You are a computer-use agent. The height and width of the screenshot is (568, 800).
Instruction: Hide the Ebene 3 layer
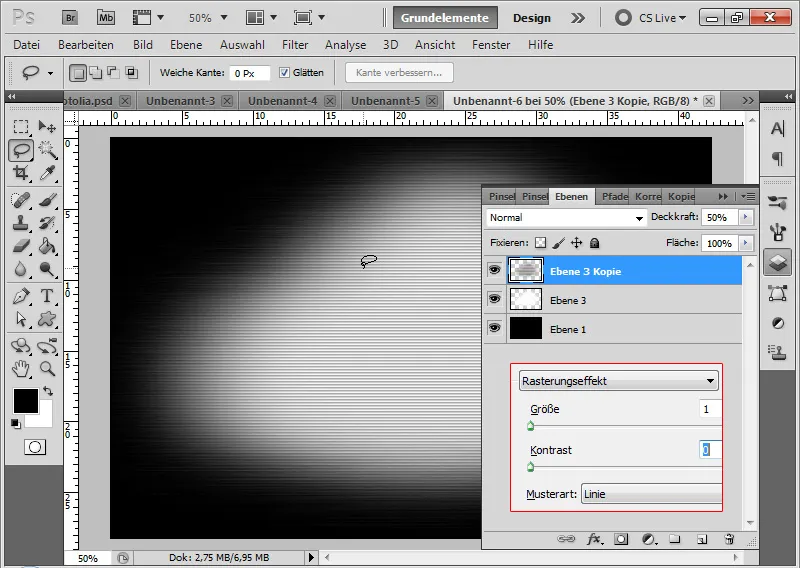[494, 299]
